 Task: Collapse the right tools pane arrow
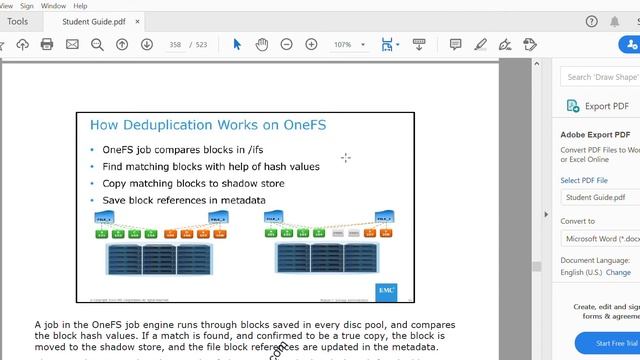point(546,214)
